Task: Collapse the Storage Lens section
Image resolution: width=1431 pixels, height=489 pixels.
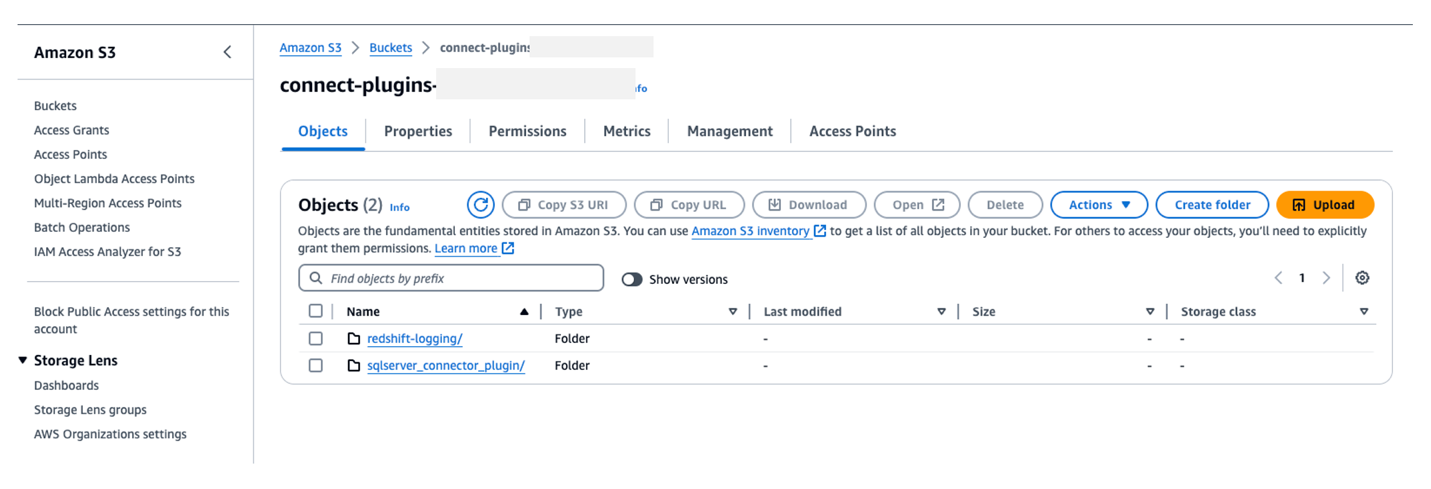Action: 23,360
